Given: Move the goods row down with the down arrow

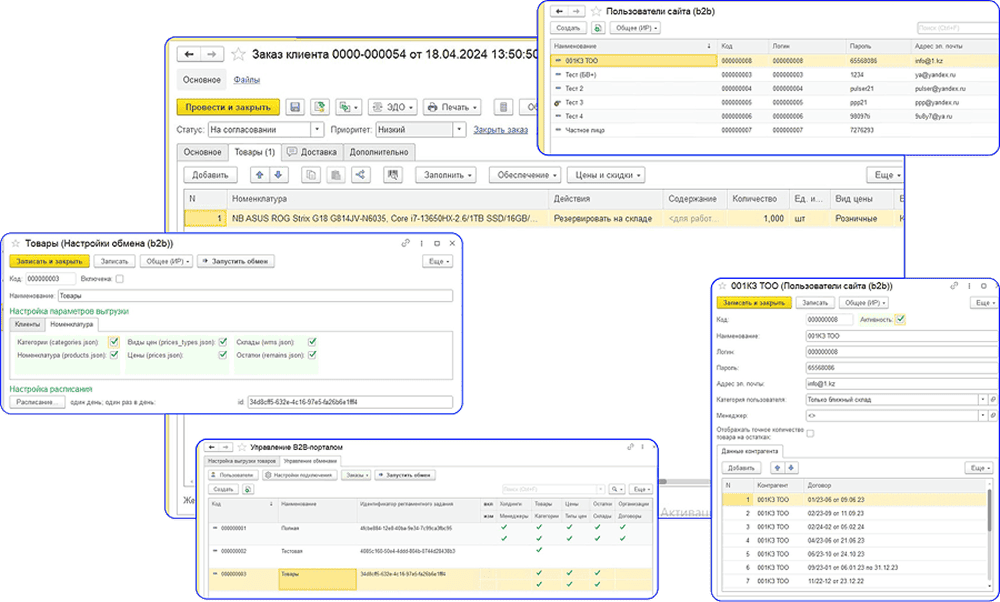Looking at the screenshot, I should tap(279, 175).
